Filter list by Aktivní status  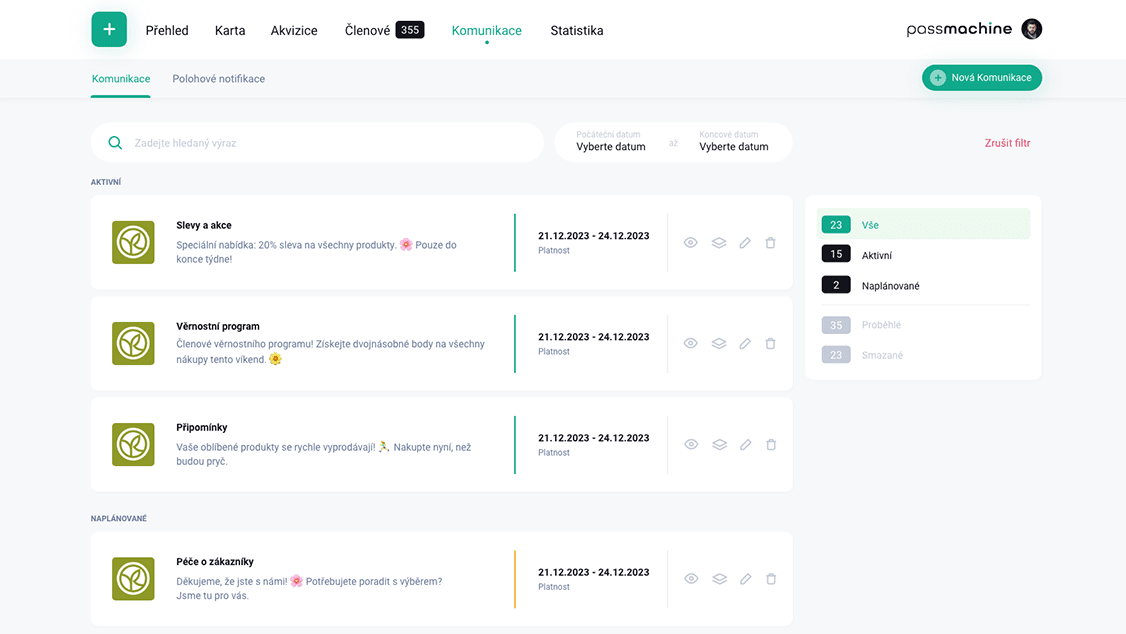pyautogui.click(x=875, y=255)
